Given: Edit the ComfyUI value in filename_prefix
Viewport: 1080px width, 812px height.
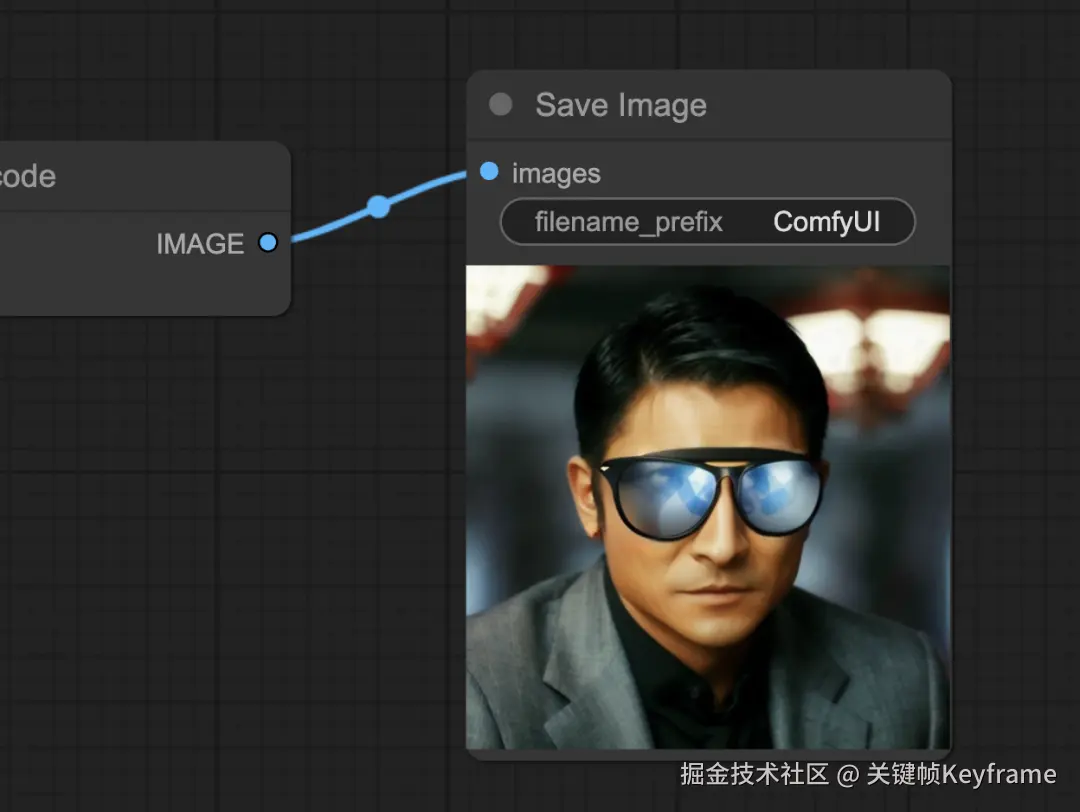Looking at the screenshot, I should [x=826, y=222].
